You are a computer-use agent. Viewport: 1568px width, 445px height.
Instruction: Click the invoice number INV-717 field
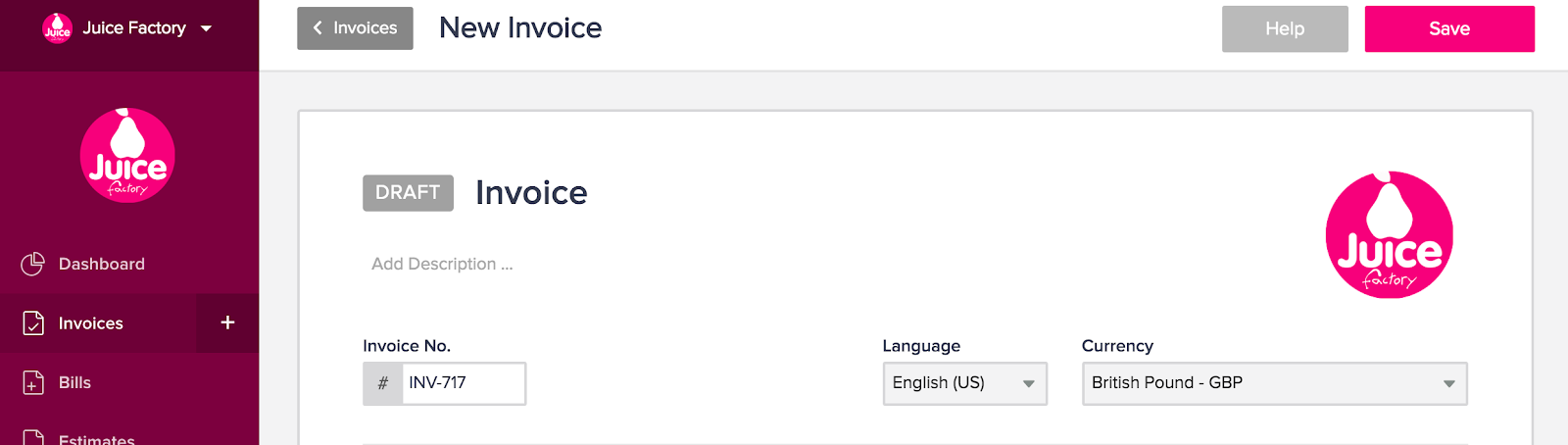(x=464, y=383)
